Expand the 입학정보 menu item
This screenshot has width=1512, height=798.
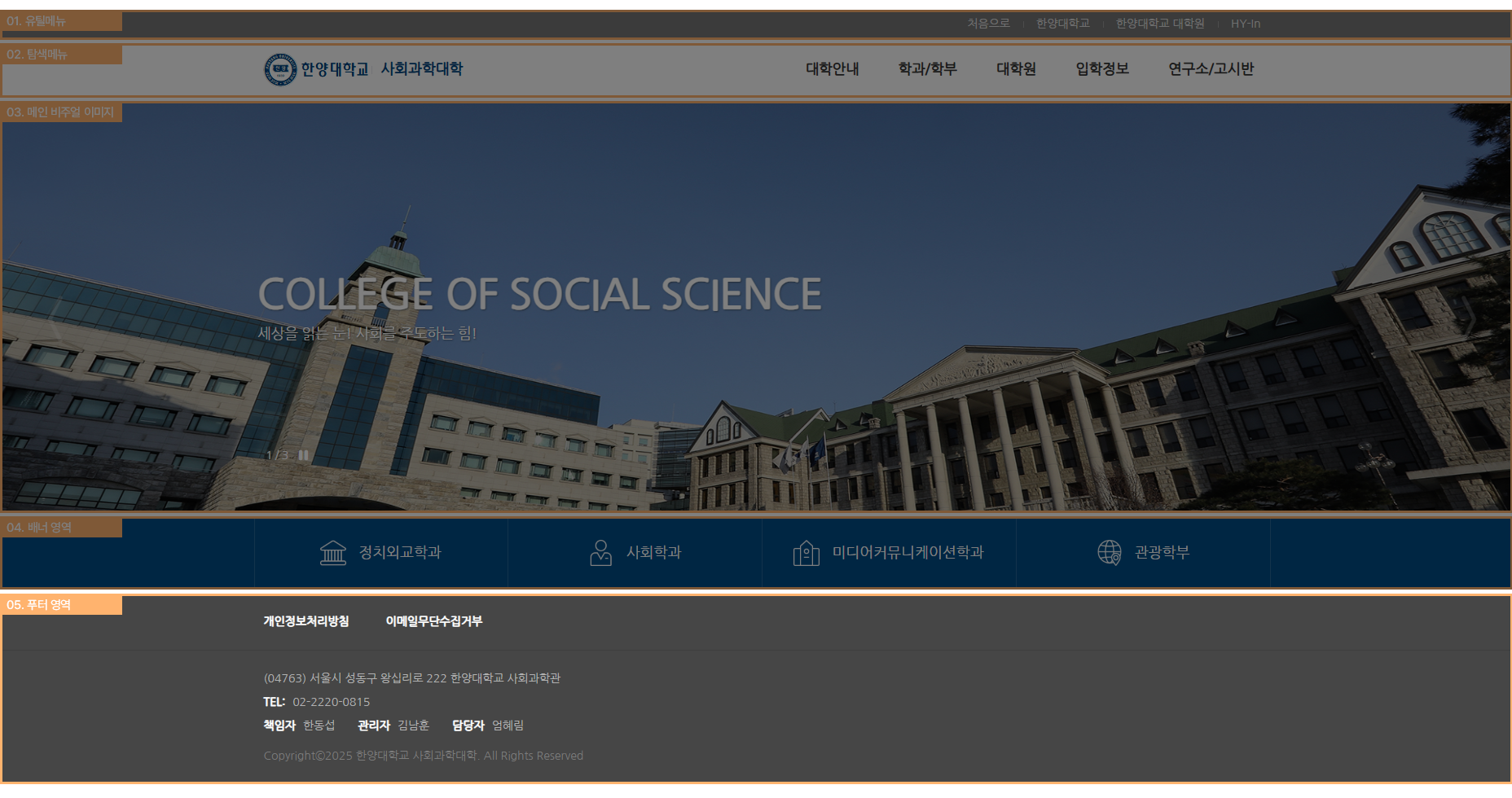pyautogui.click(x=1101, y=69)
